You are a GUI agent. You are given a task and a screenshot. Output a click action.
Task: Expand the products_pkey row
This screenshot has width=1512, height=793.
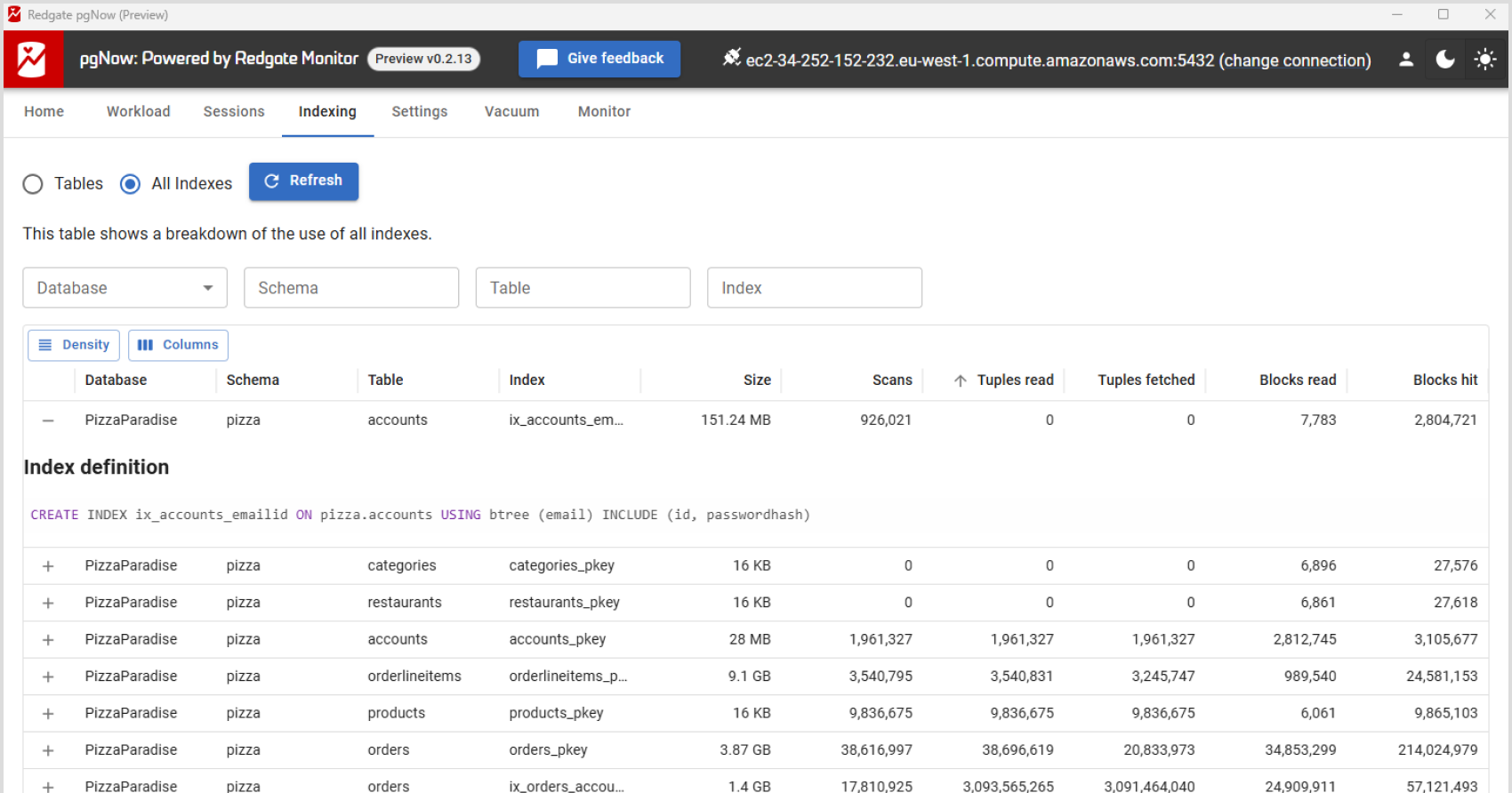click(48, 714)
